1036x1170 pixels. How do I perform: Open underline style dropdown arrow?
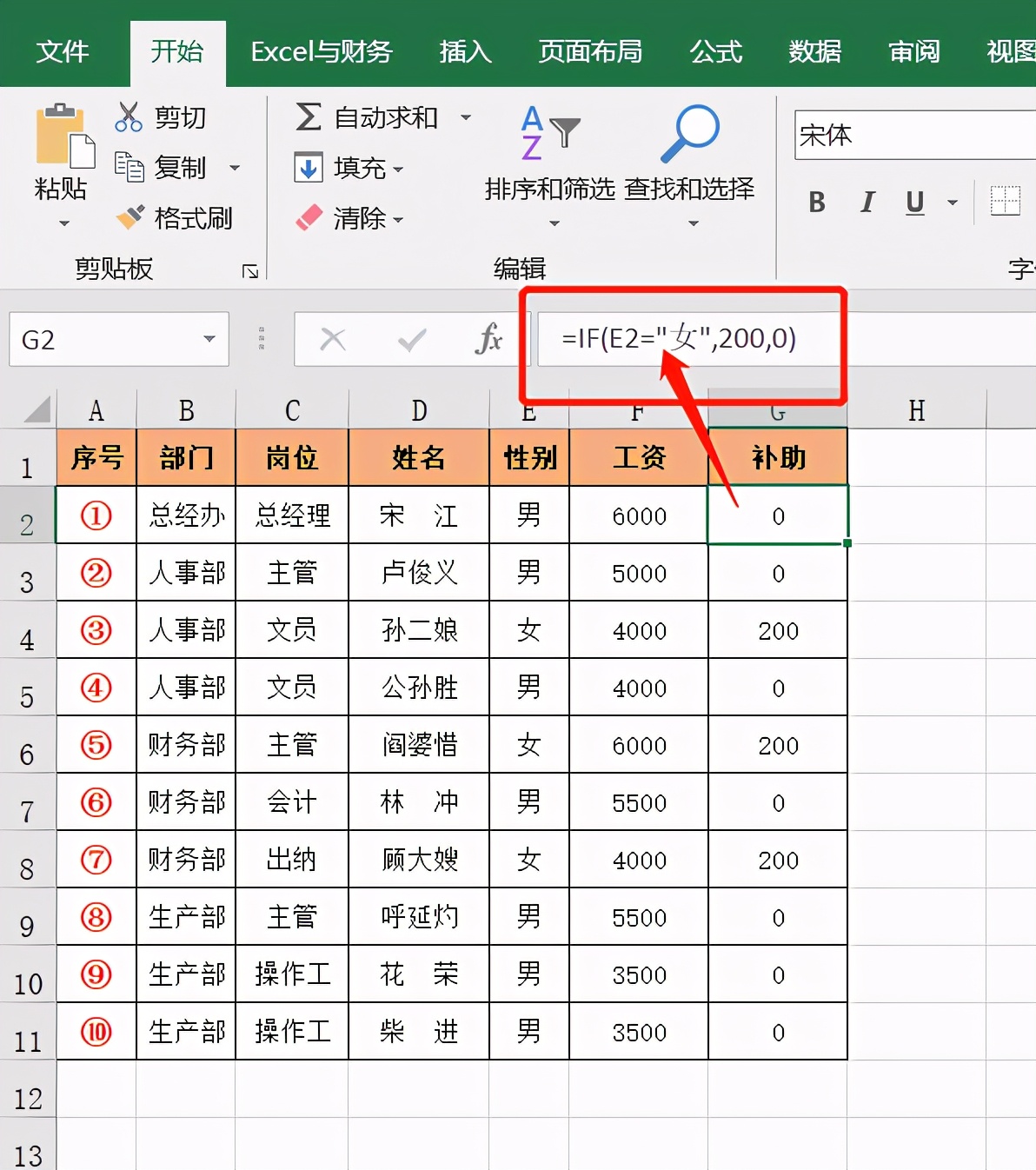953,203
